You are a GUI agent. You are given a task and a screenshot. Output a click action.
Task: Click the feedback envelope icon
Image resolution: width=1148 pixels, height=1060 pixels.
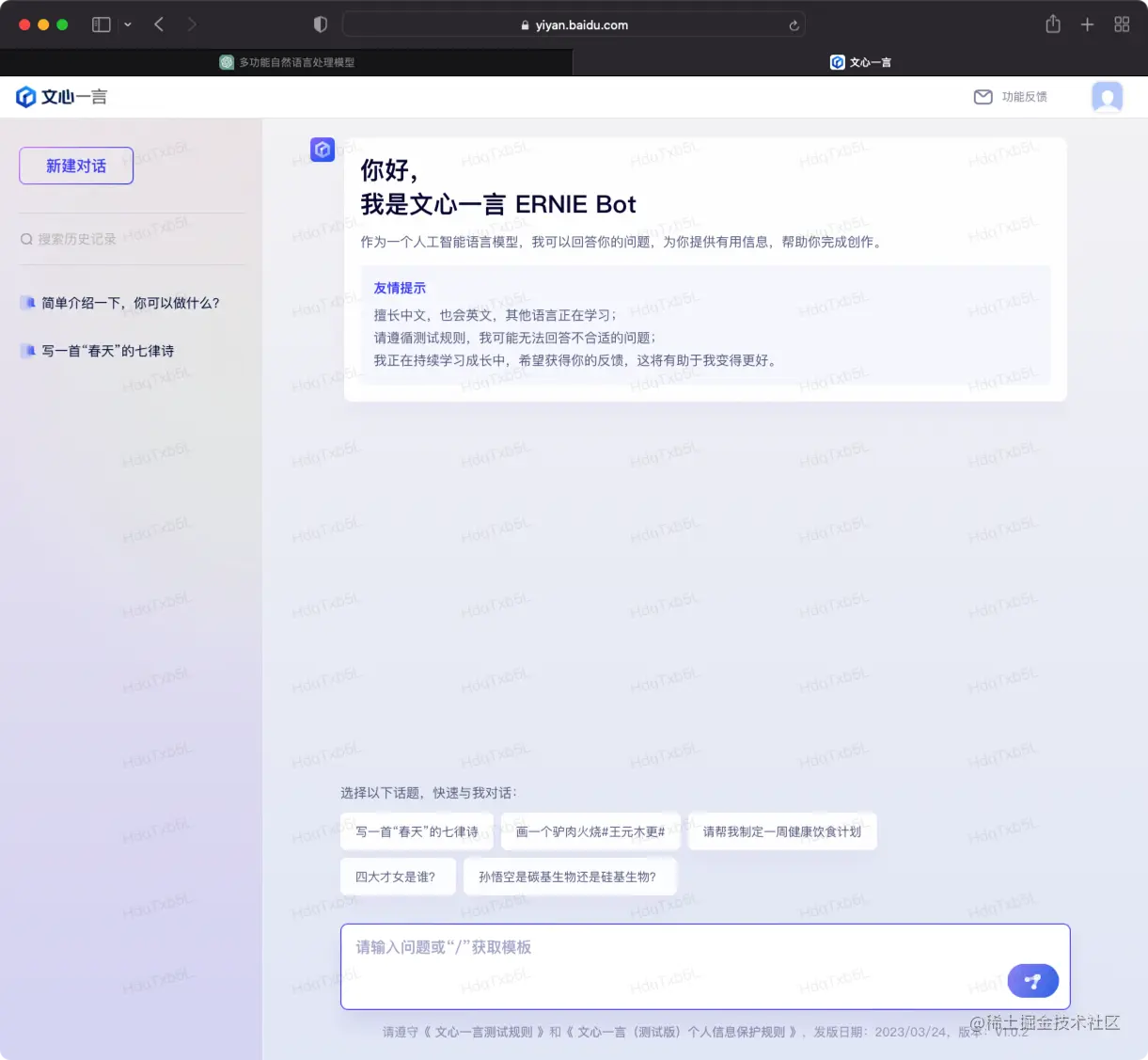coord(983,97)
